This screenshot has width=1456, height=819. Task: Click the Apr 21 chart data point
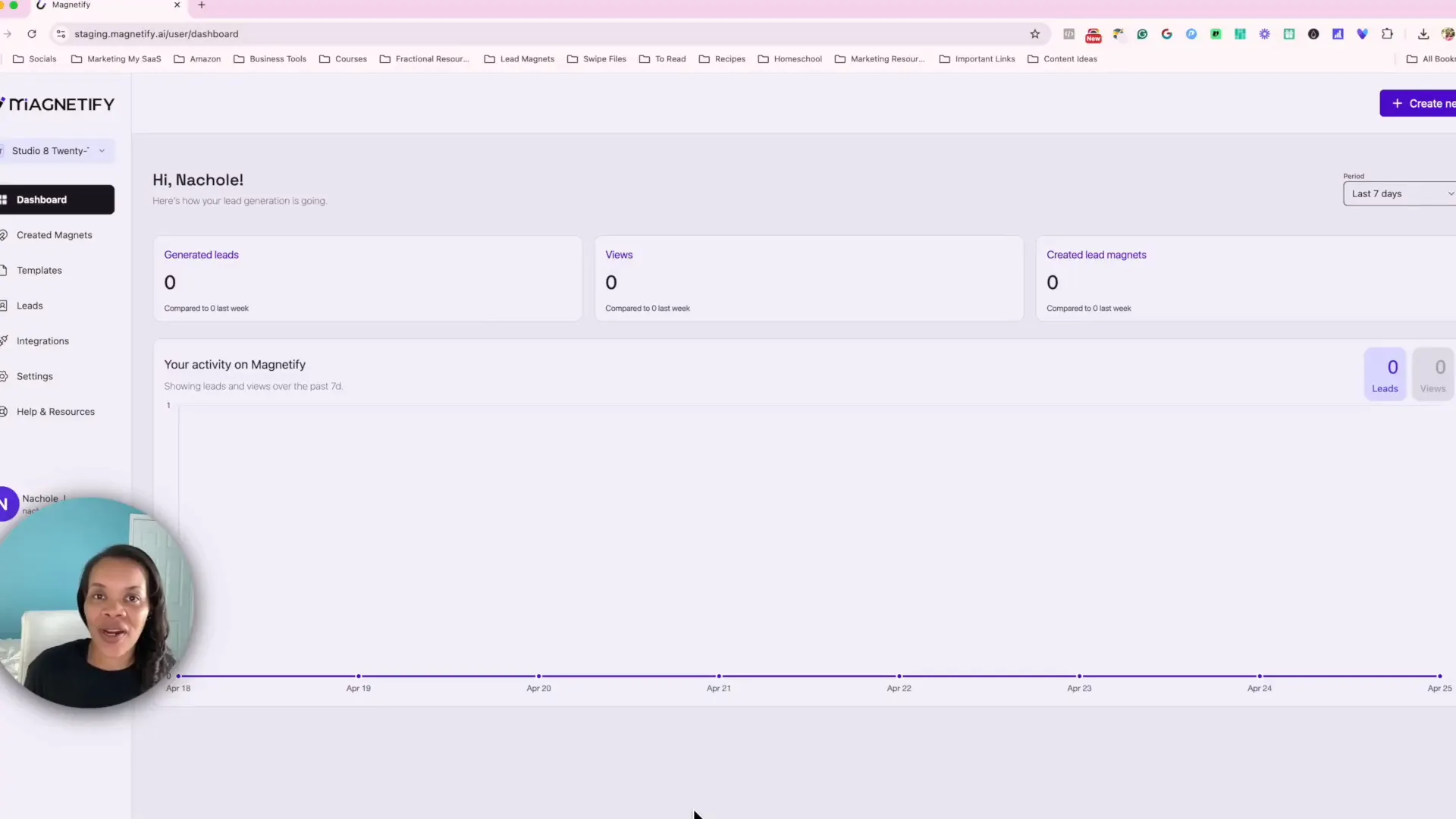(x=719, y=676)
